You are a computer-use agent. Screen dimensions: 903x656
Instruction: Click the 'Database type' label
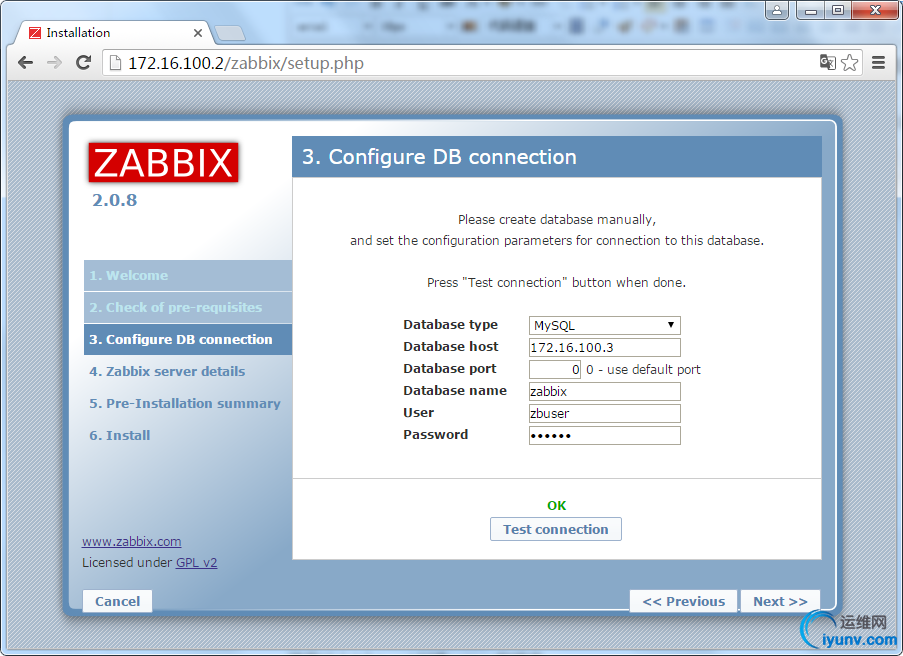(x=450, y=325)
